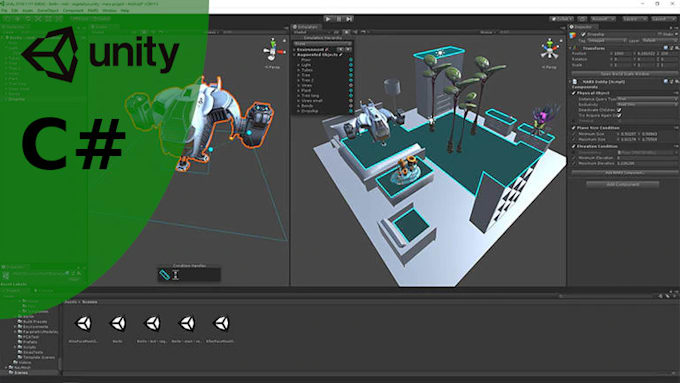Select the elevation condition handle icon
The image size is (680, 383).
(x=176, y=275)
